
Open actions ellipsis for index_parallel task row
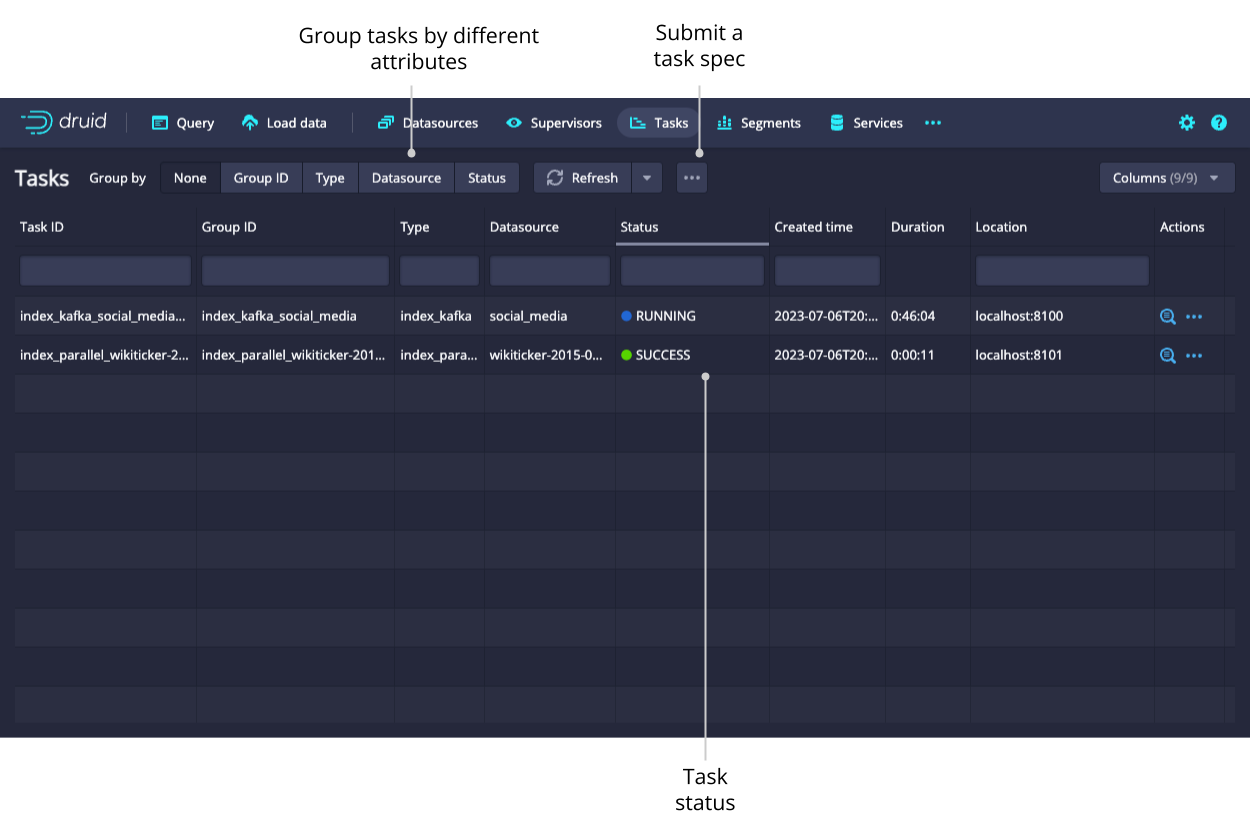(x=1194, y=355)
